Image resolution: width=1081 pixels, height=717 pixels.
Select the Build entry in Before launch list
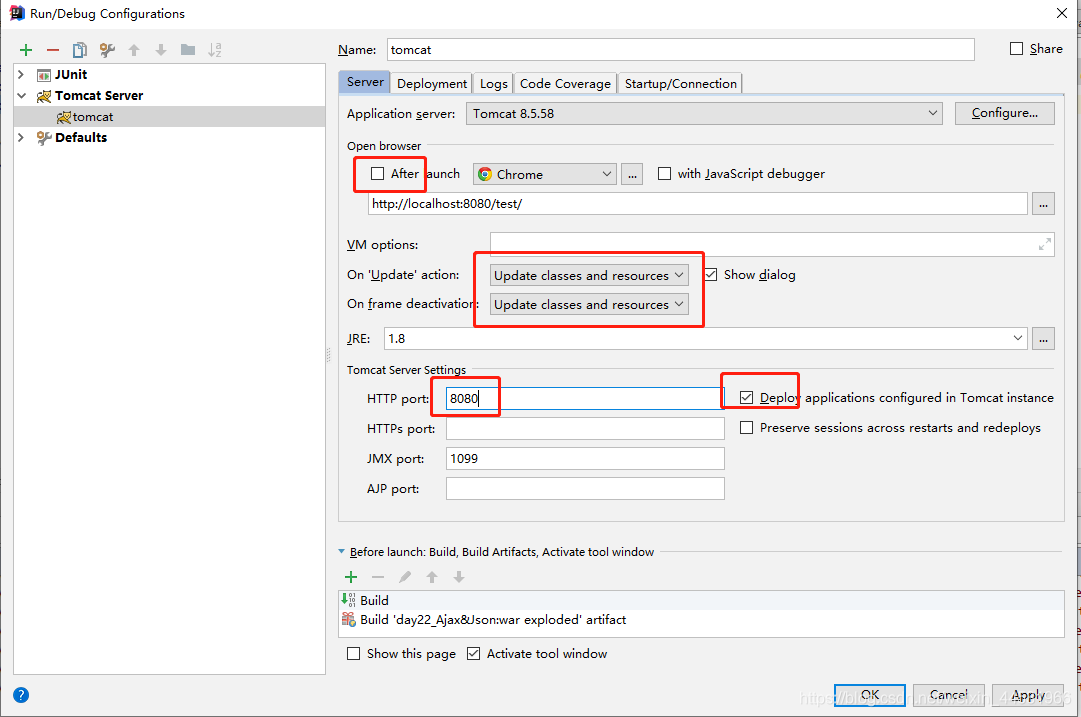701,600
